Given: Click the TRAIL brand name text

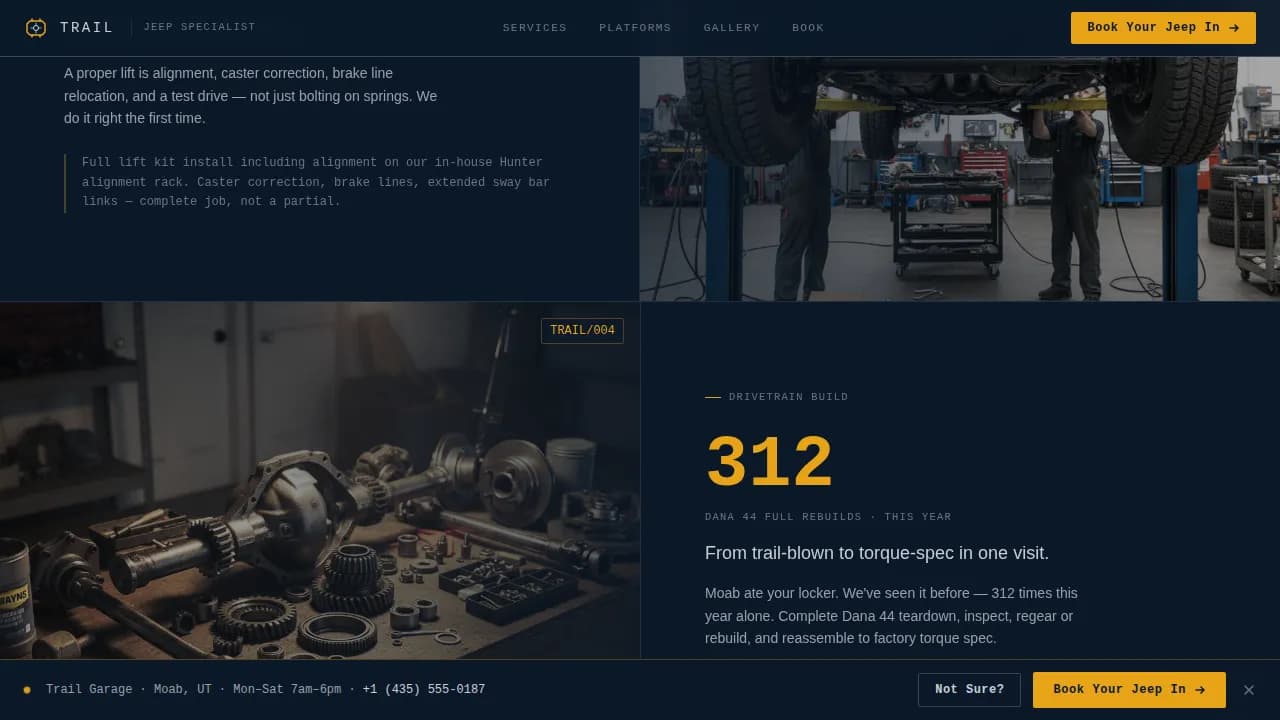Looking at the screenshot, I should click(87, 28).
